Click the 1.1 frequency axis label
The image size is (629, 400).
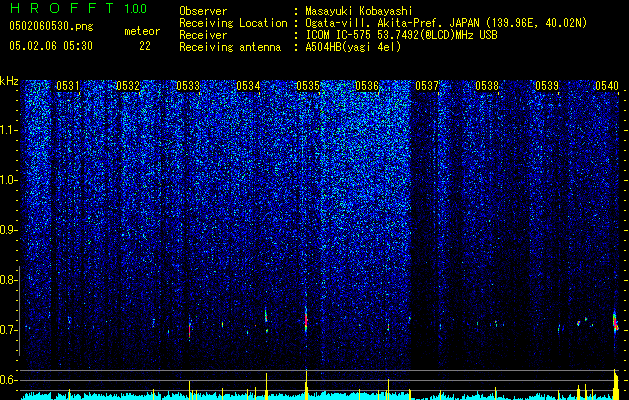click(x=9, y=130)
